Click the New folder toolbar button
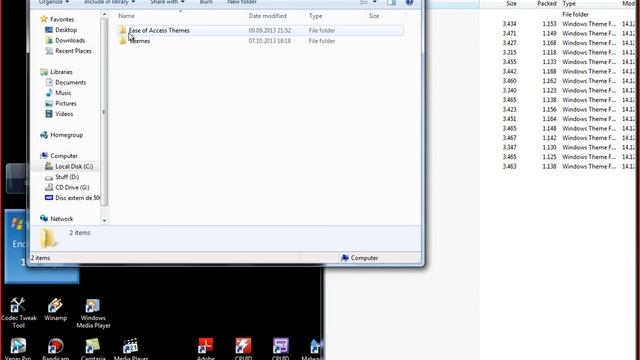 (242, 2)
